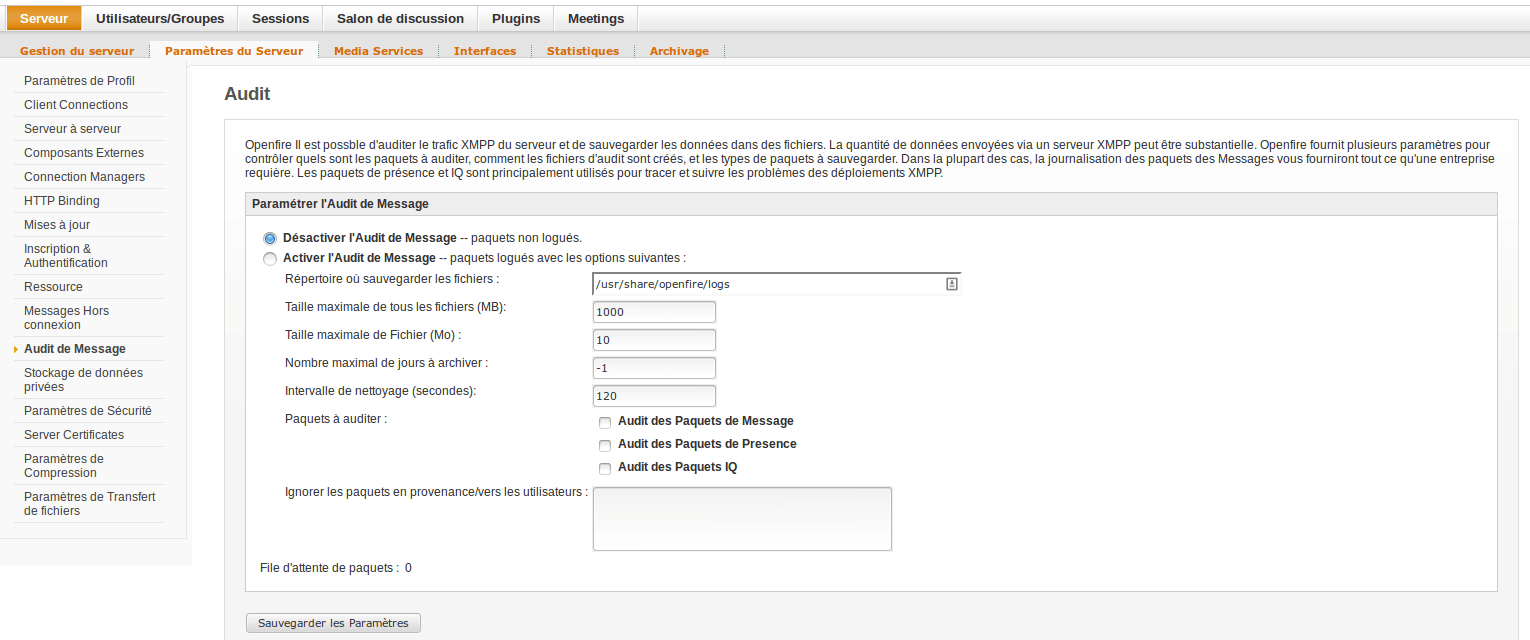Open the Plugins tab
This screenshot has width=1530, height=640.
[x=516, y=18]
